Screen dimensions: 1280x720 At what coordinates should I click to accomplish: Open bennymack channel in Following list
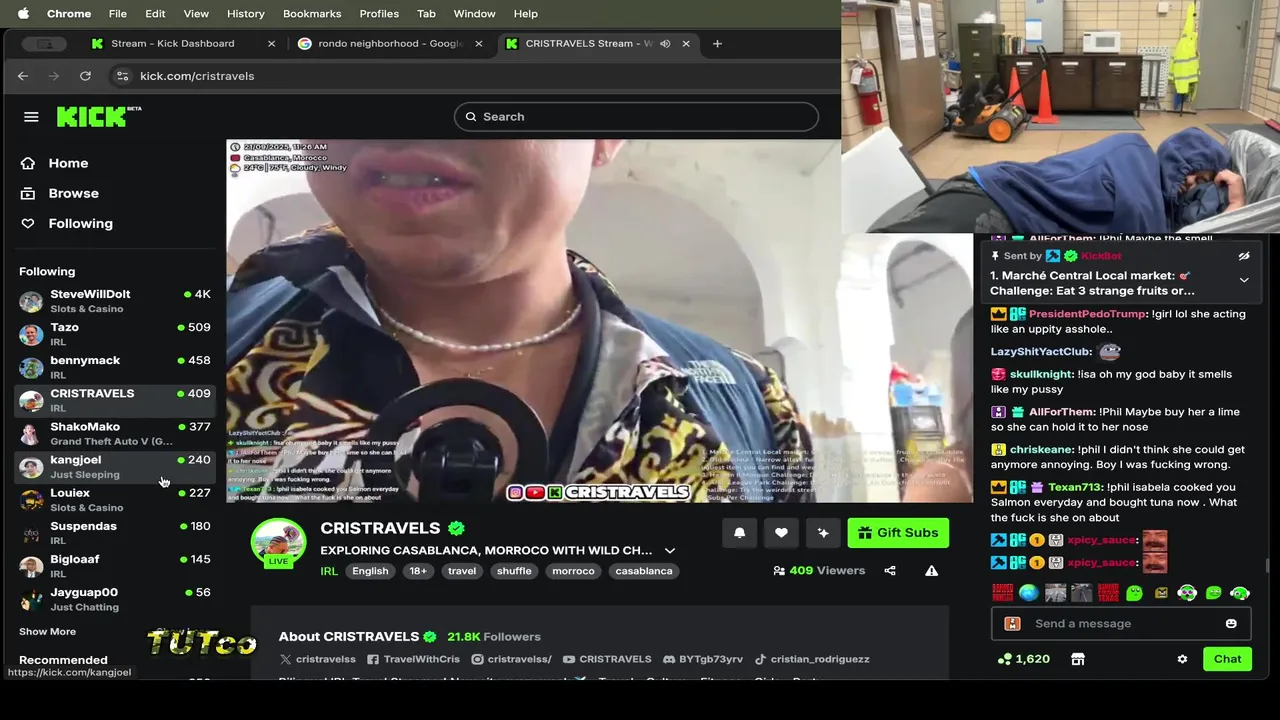(114, 367)
